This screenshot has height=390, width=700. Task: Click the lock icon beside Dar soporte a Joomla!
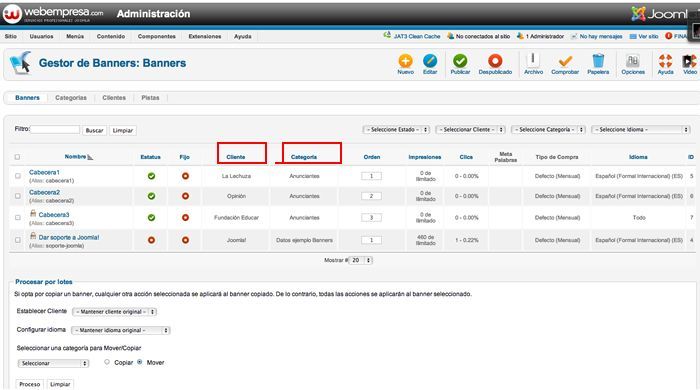click(x=33, y=236)
